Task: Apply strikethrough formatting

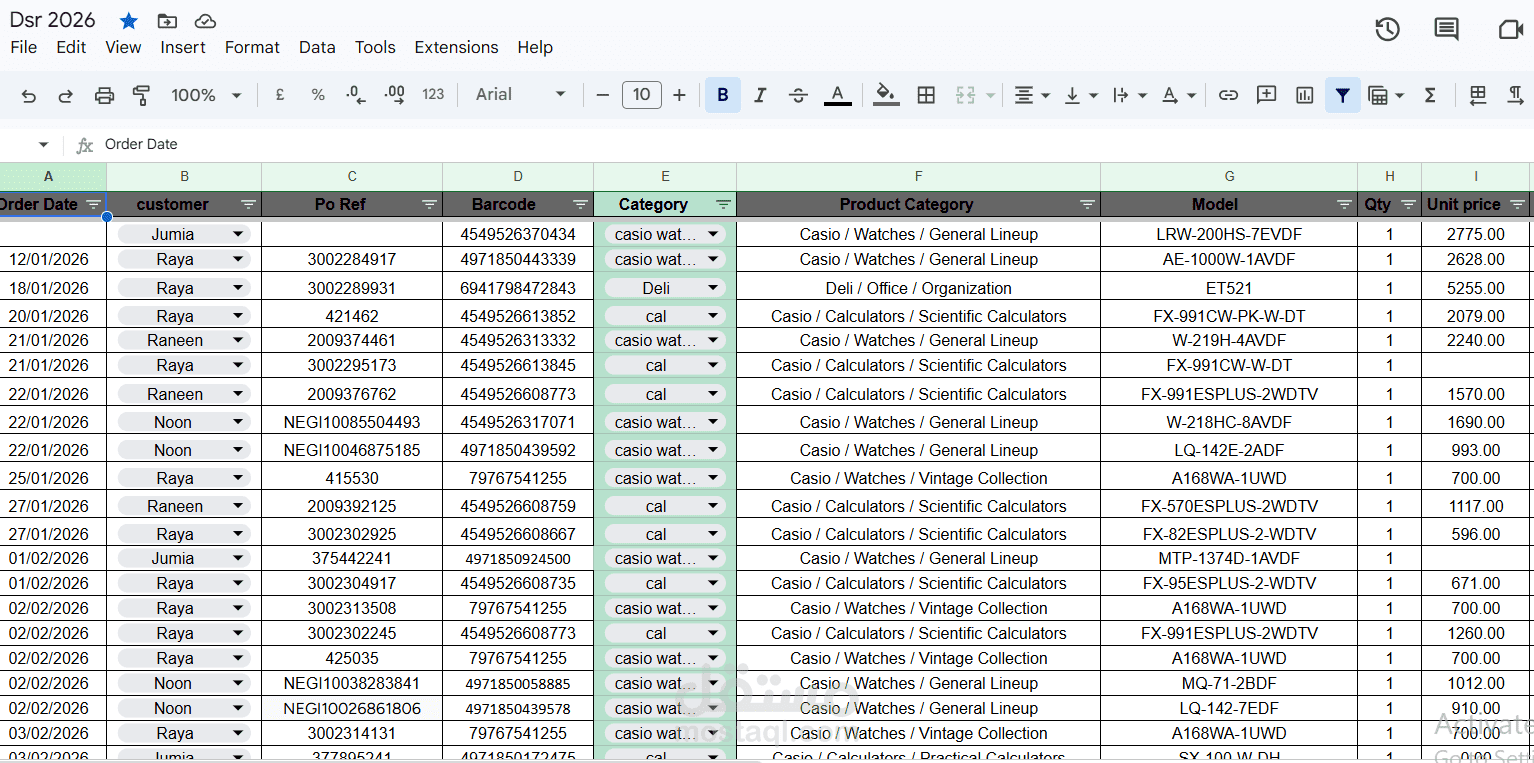Action: [x=798, y=95]
